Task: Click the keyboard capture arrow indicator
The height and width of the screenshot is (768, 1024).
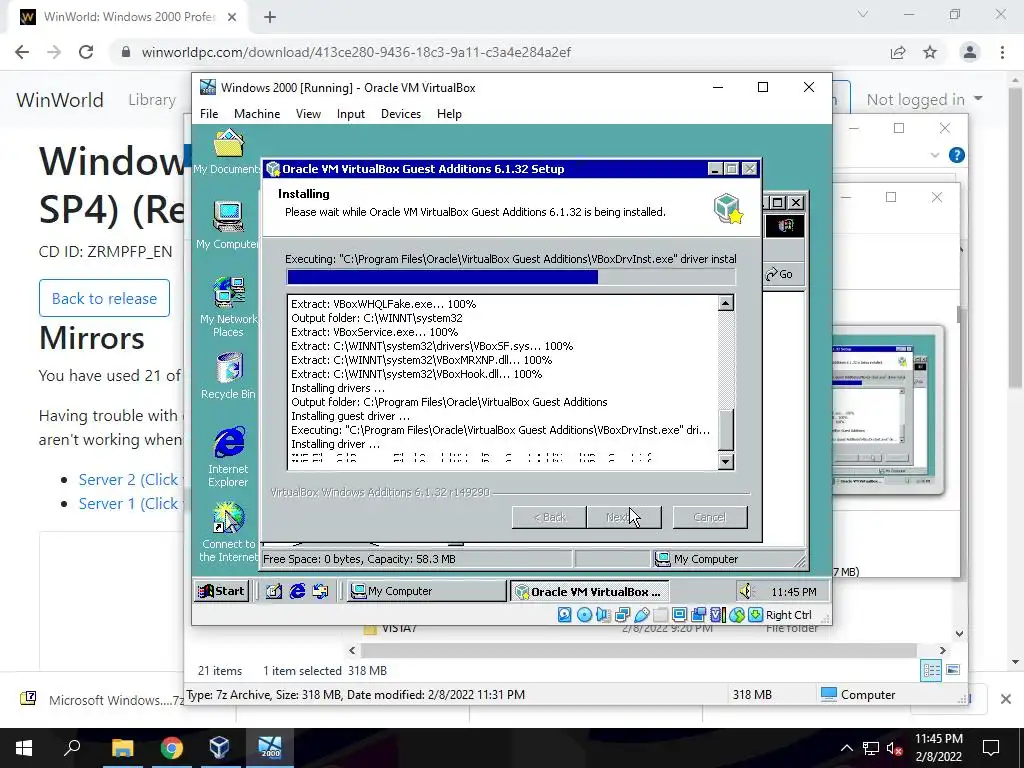Action: point(755,615)
